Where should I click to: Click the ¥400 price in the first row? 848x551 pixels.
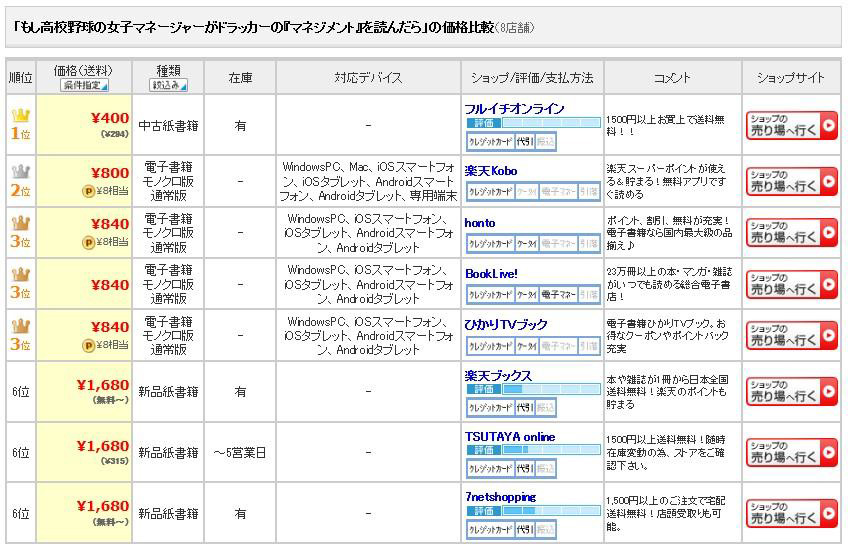click(x=110, y=118)
